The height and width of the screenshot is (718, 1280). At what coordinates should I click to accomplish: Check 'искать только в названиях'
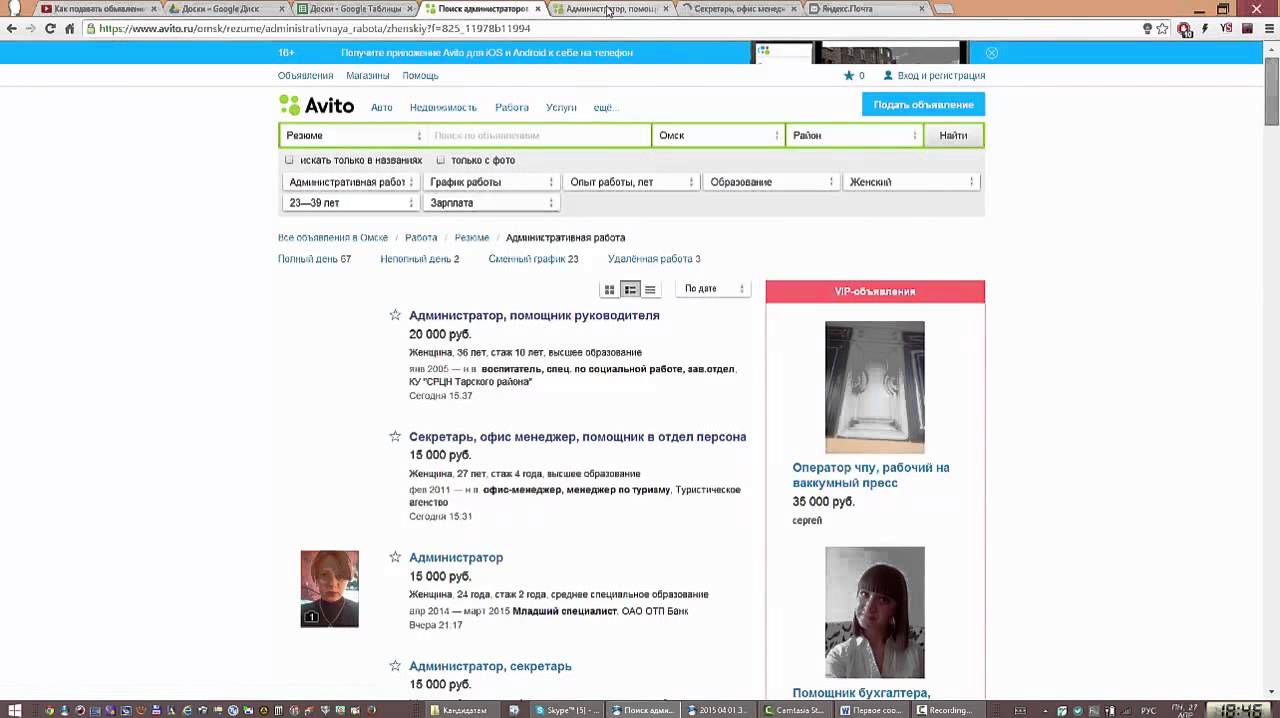tap(290, 160)
